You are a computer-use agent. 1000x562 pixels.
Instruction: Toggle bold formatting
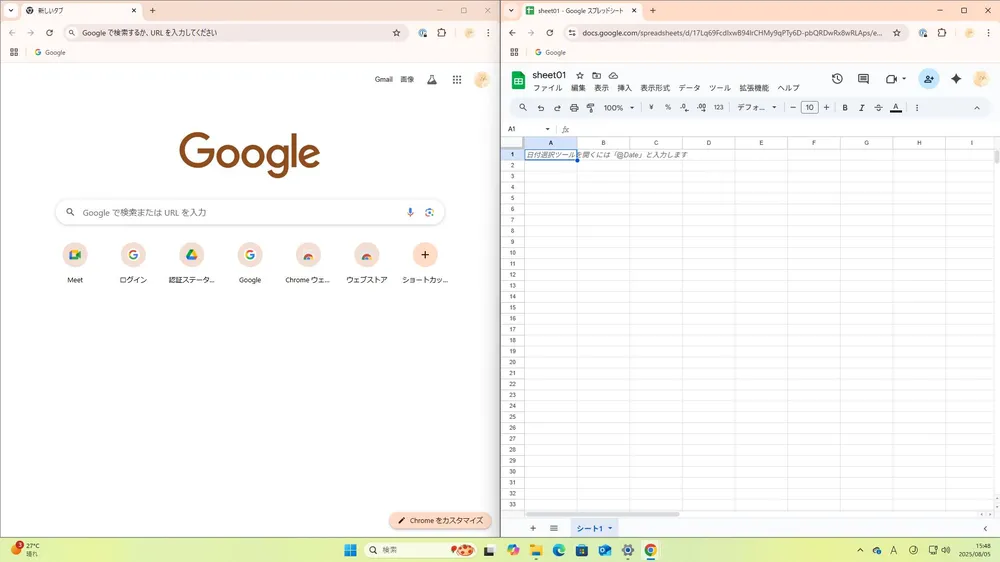tap(845, 108)
